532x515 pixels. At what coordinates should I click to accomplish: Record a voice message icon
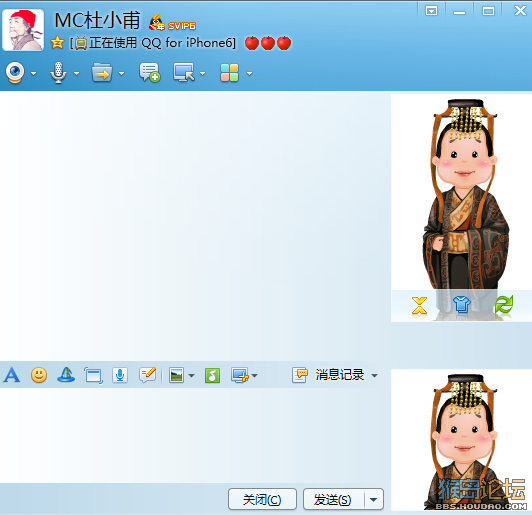[x=120, y=375]
